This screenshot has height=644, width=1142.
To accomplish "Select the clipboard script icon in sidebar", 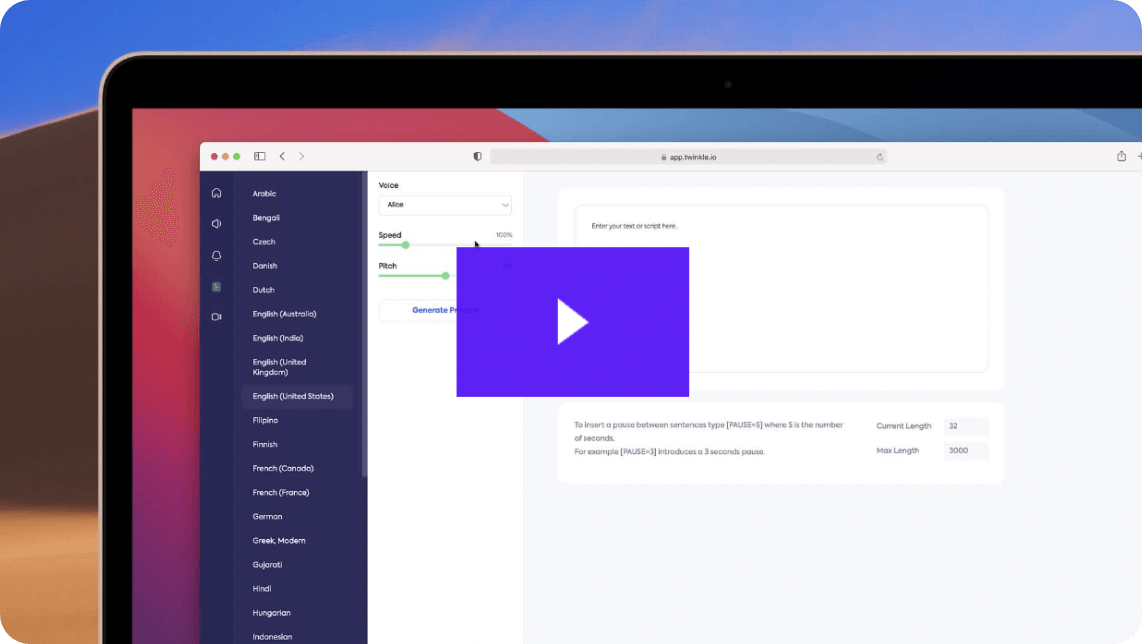I will (216, 287).
